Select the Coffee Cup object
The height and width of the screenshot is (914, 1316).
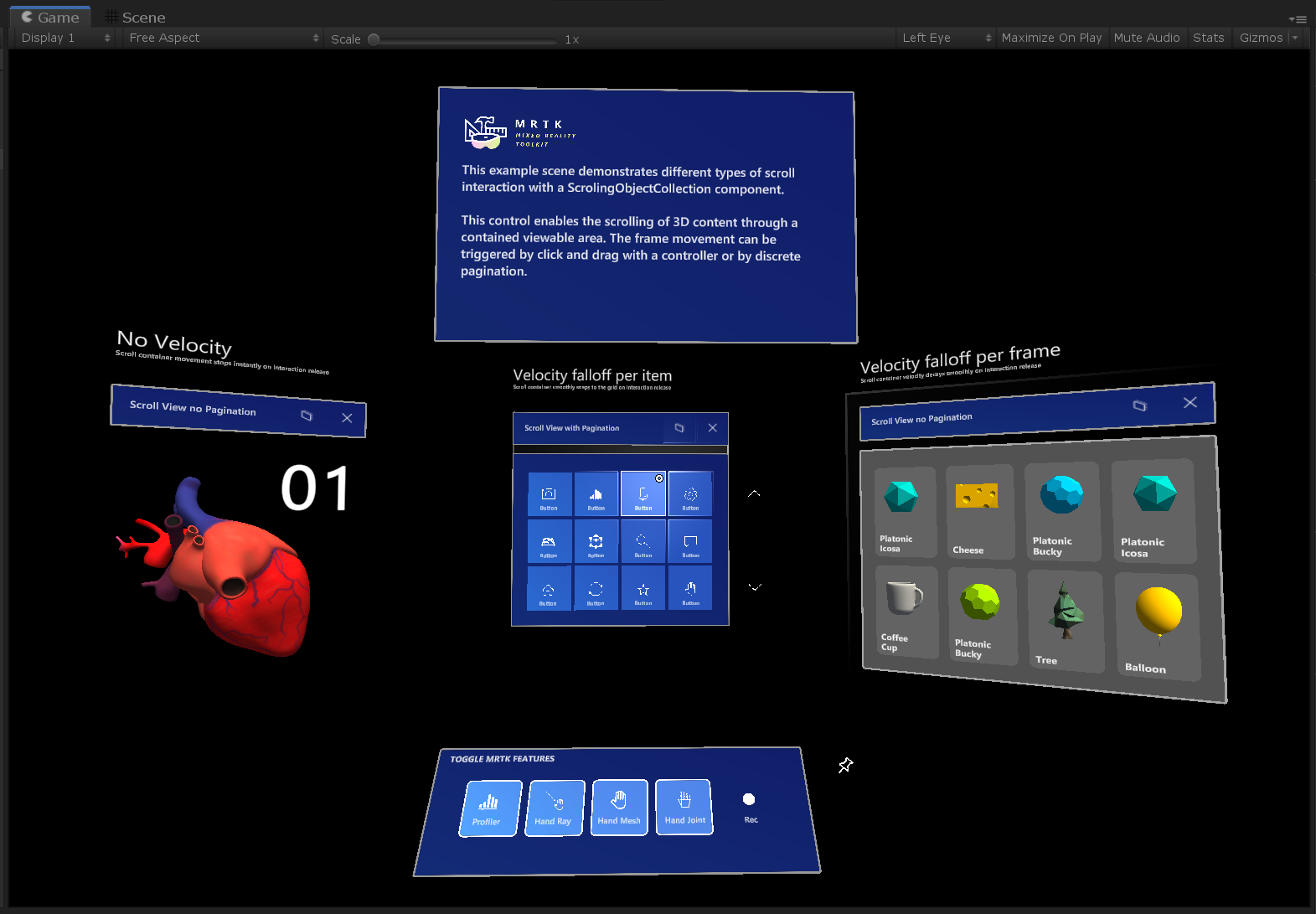906,612
